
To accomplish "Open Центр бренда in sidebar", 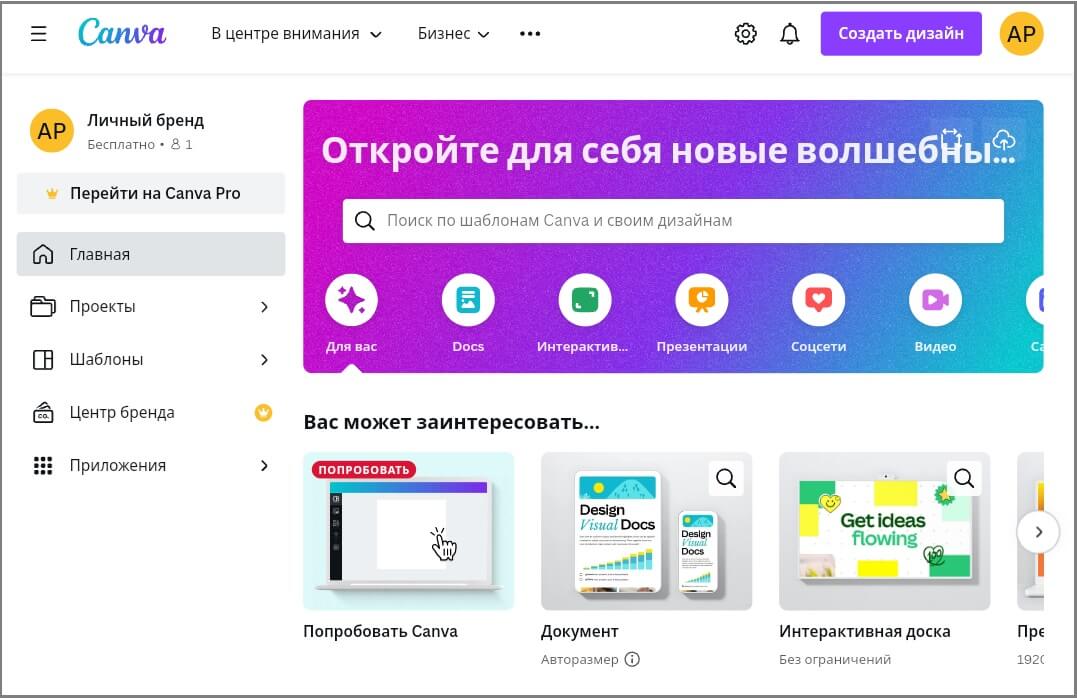I will [x=150, y=413].
